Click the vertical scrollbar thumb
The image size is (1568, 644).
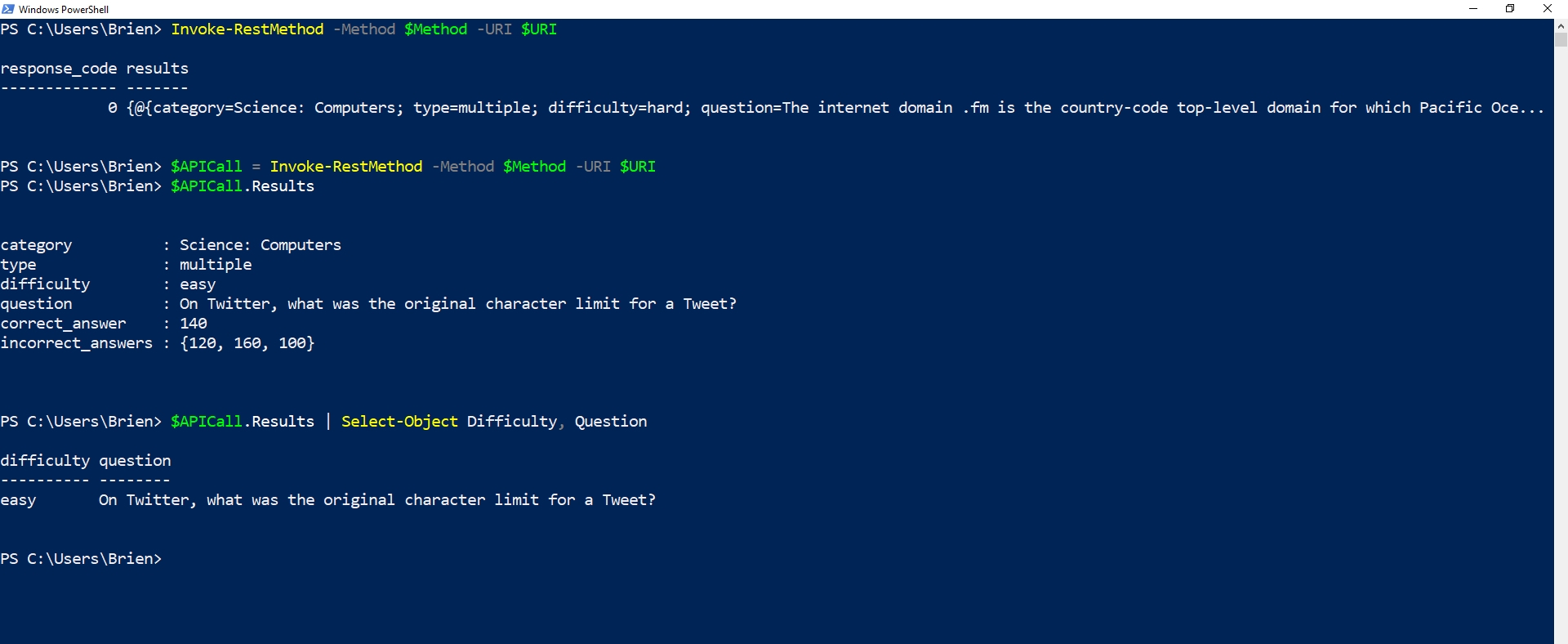[x=1561, y=40]
